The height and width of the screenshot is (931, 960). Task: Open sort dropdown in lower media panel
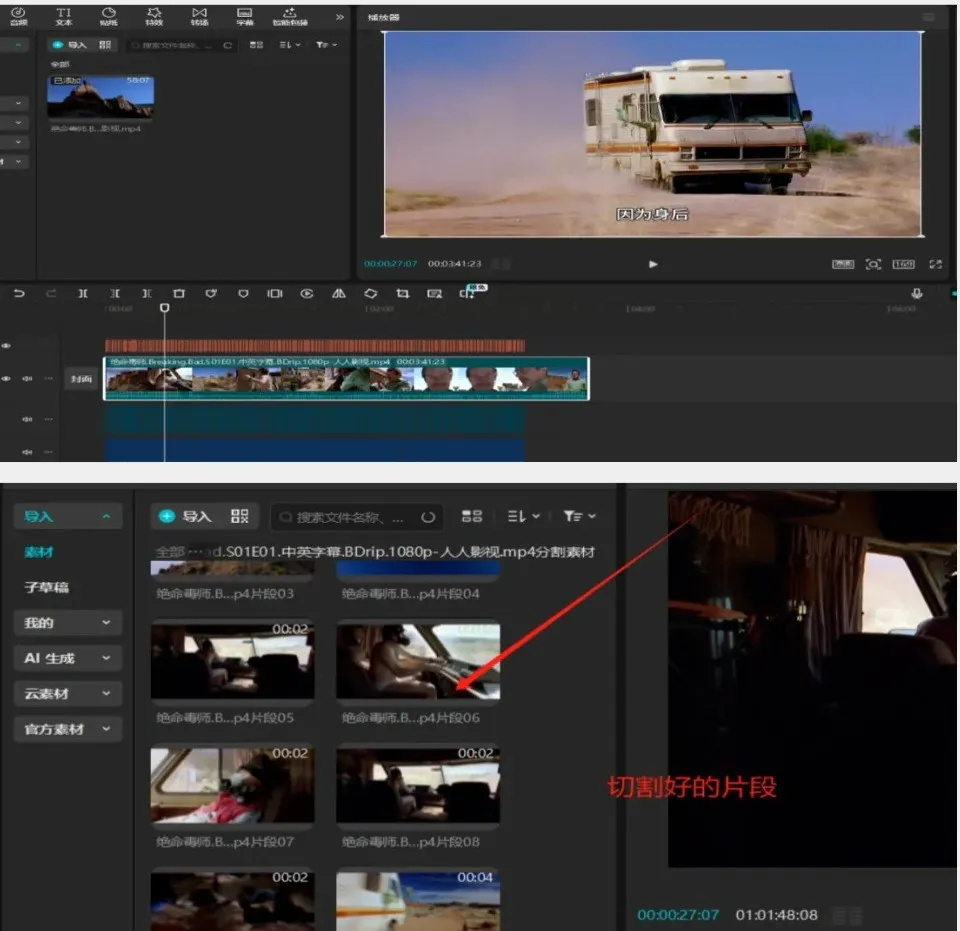point(523,516)
